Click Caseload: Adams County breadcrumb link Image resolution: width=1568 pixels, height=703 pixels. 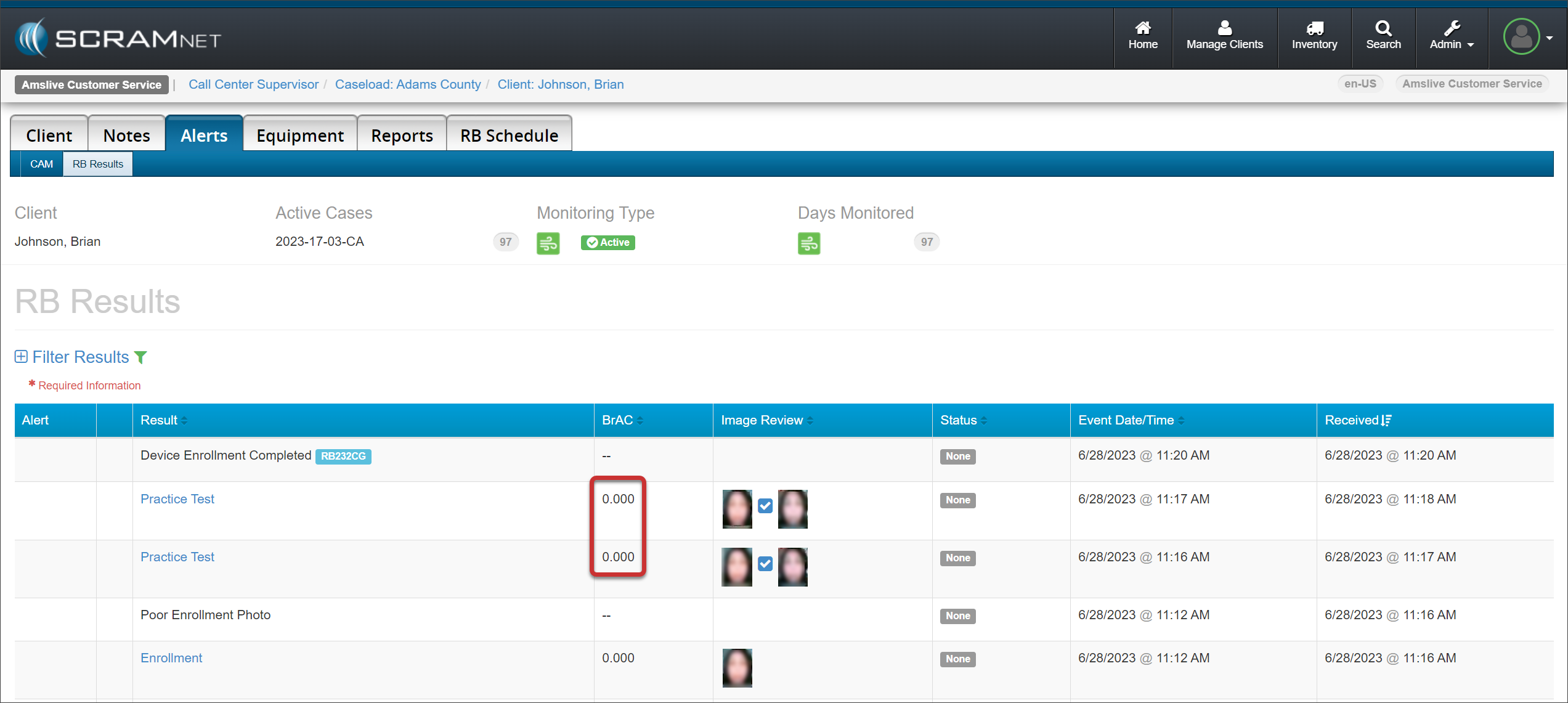pyautogui.click(x=407, y=84)
